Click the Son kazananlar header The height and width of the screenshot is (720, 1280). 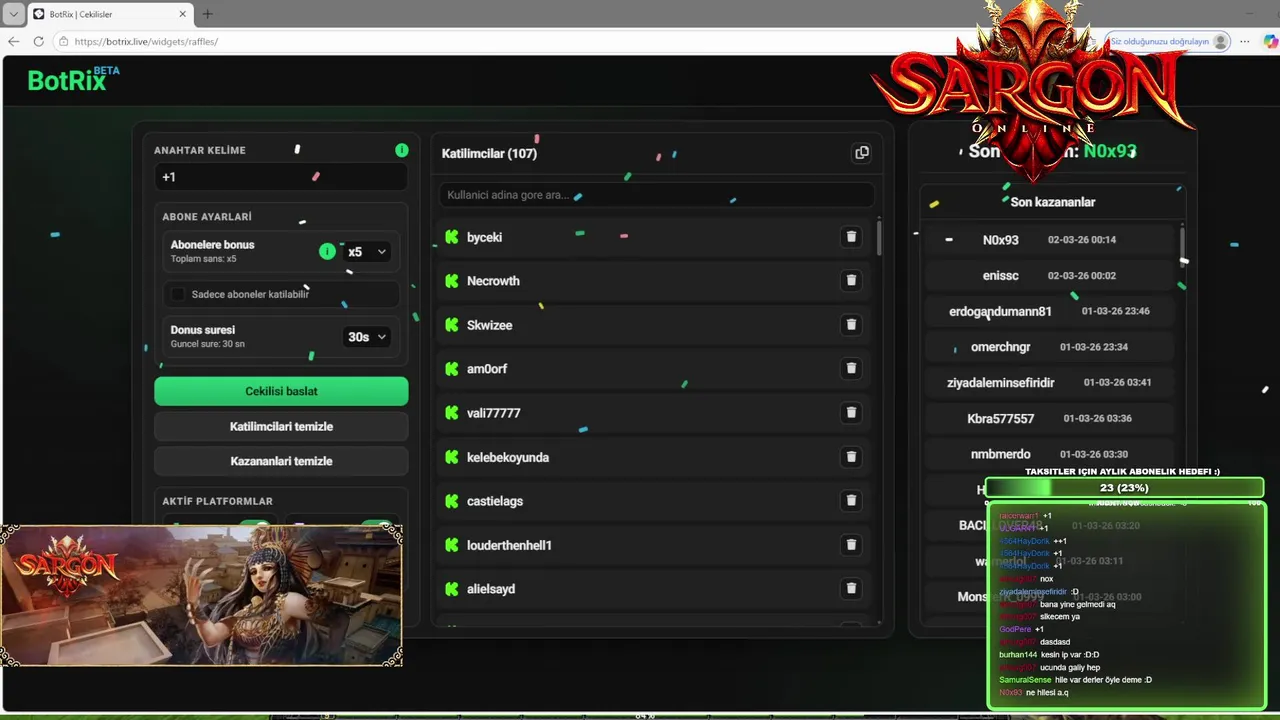click(1052, 202)
